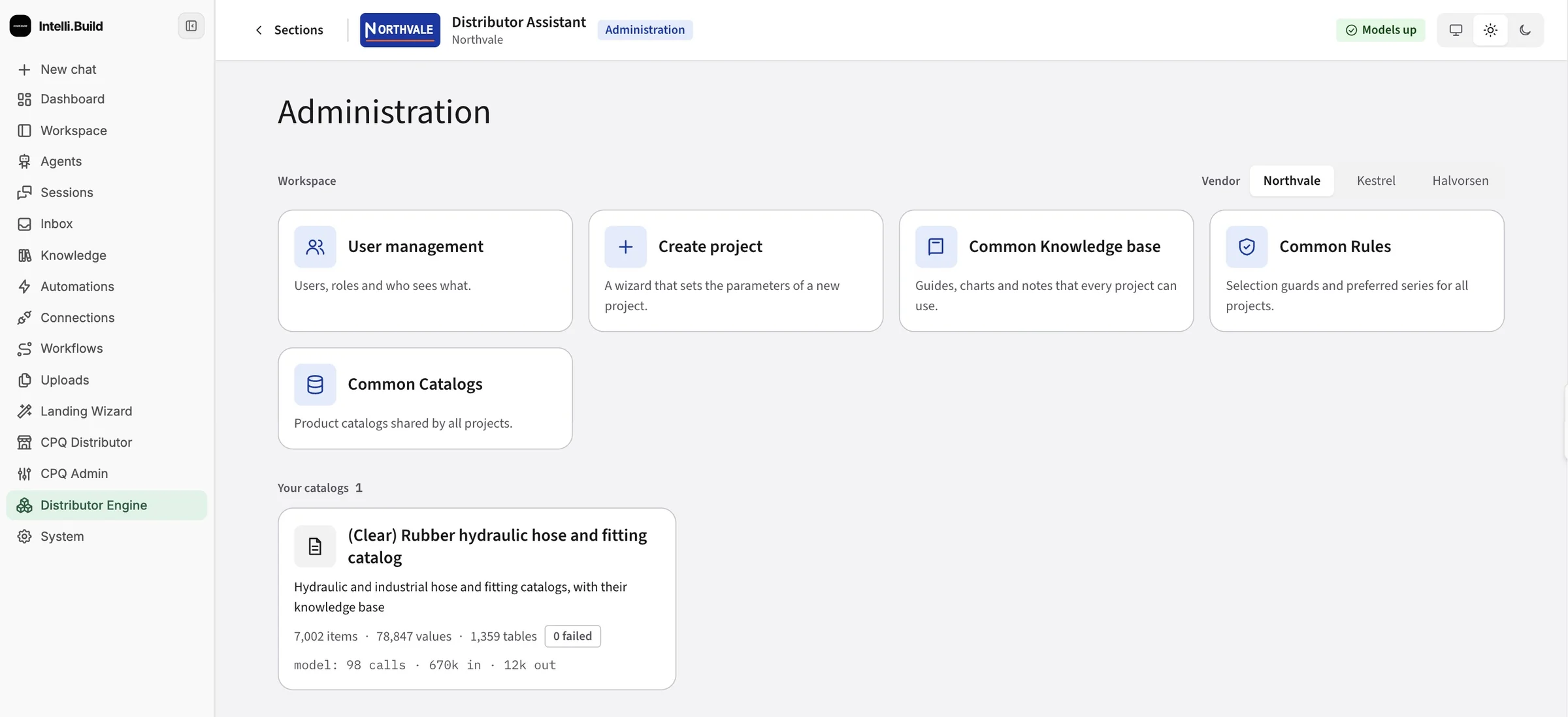1568x717 pixels.
Task: Enable dark theme moon toggle
Action: pos(1525,30)
